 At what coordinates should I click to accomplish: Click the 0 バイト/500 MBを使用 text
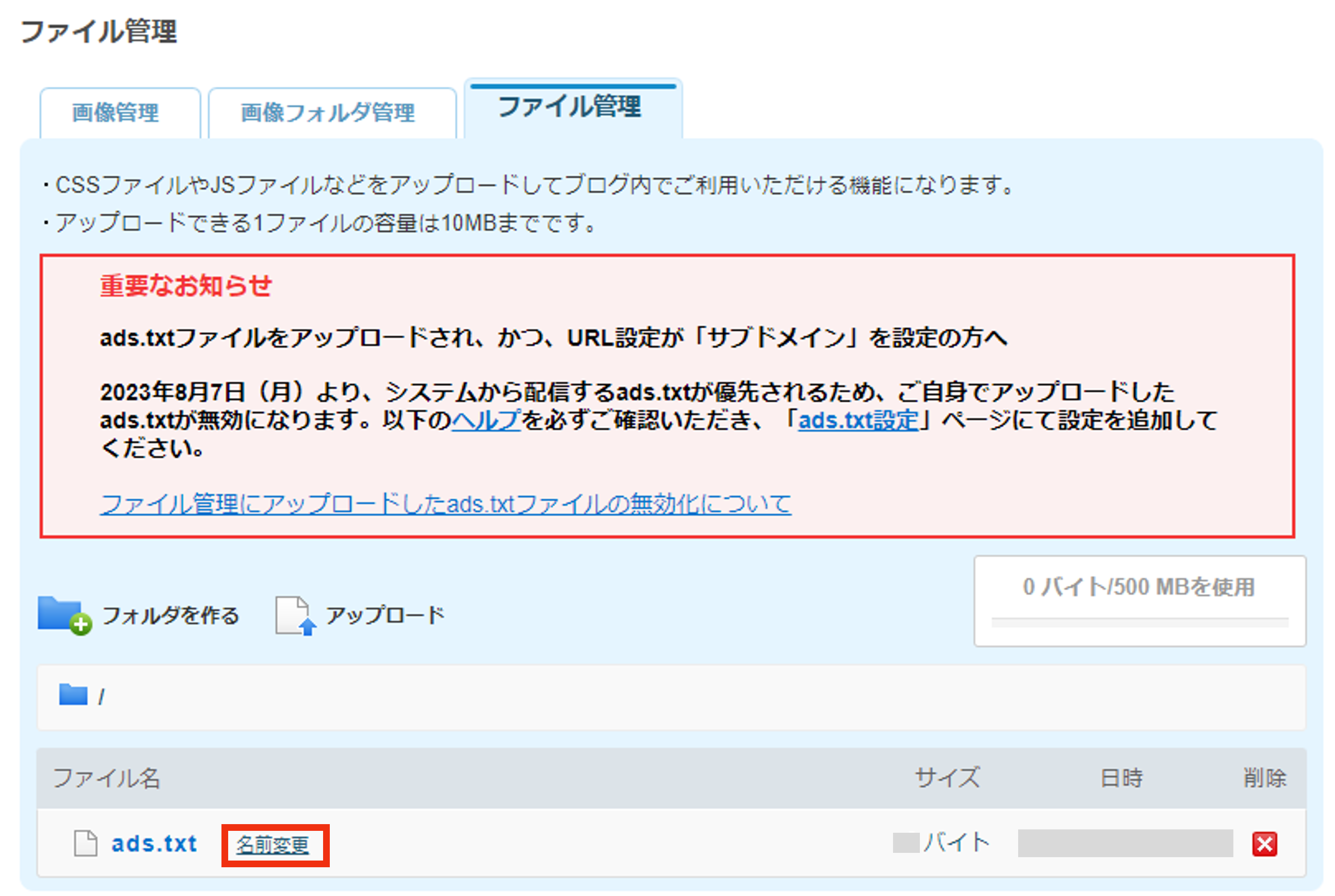pyautogui.click(x=1138, y=586)
